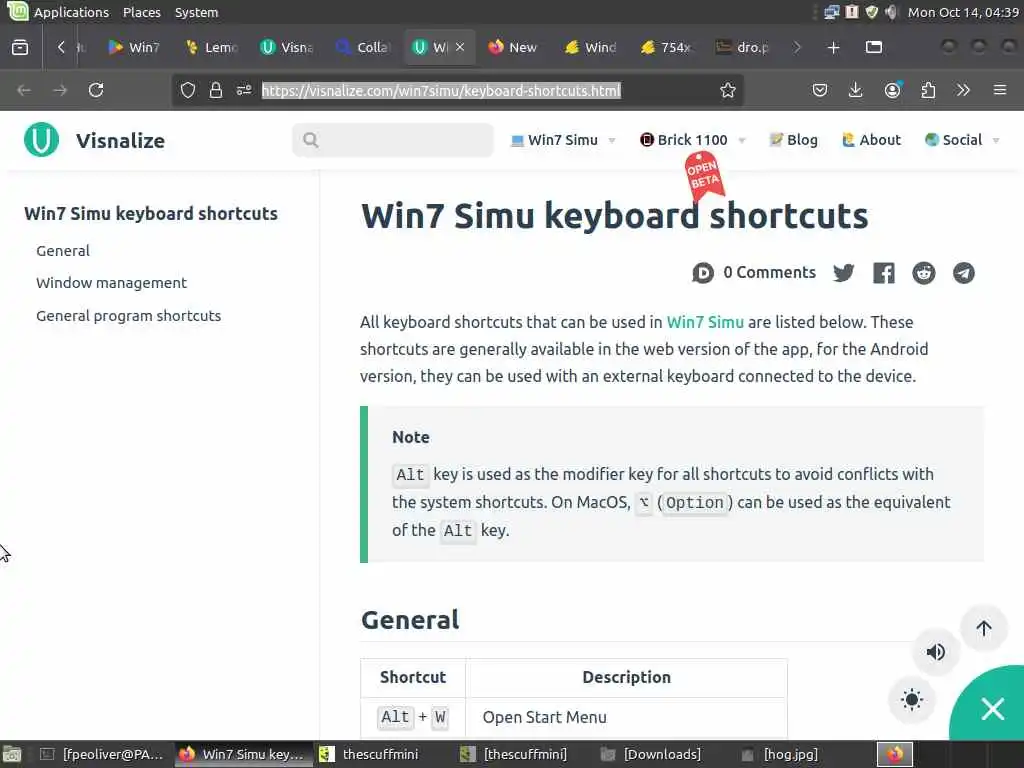Click the volume icon in system tray
The width and height of the screenshot is (1024, 768).
pyautogui.click(x=891, y=12)
